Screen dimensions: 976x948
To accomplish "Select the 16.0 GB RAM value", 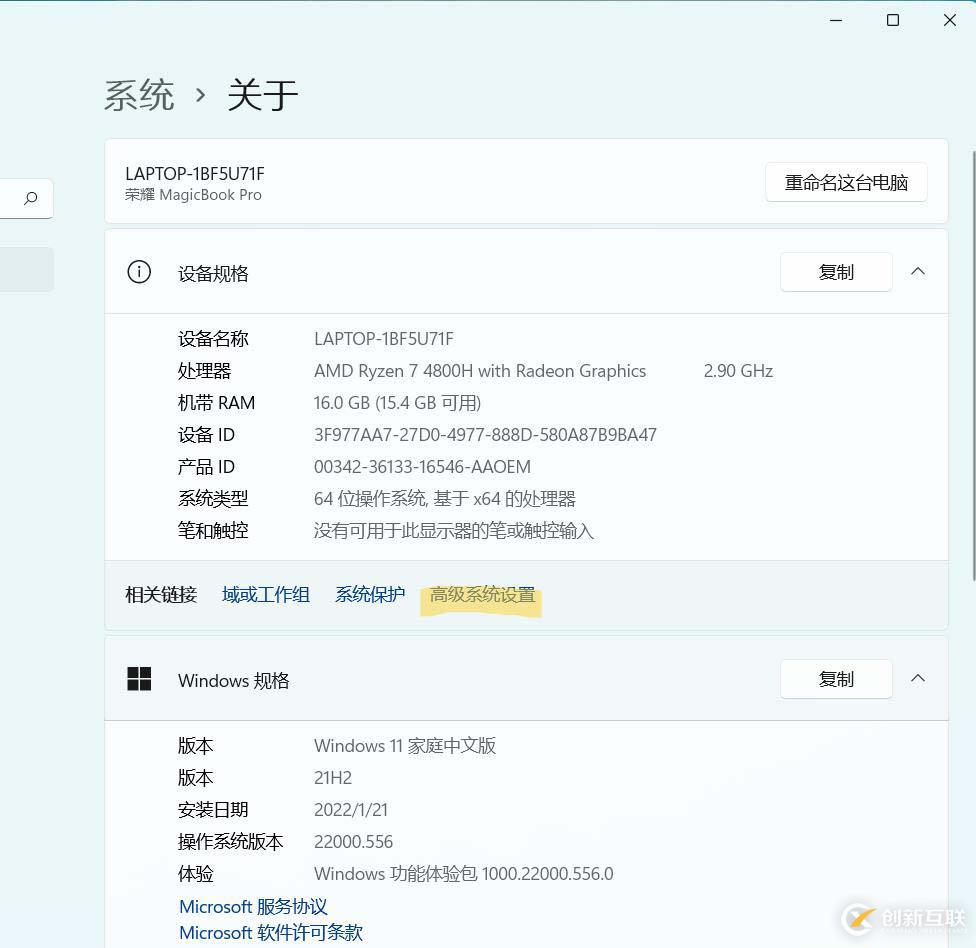I will (397, 403).
